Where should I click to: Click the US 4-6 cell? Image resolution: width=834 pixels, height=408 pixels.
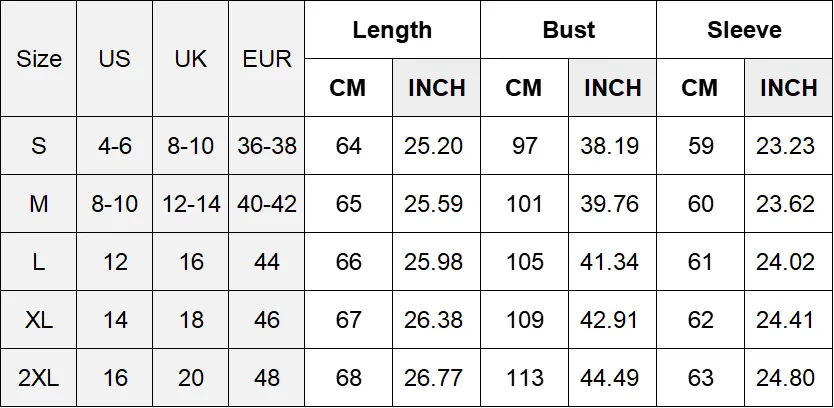tap(114, 146)
